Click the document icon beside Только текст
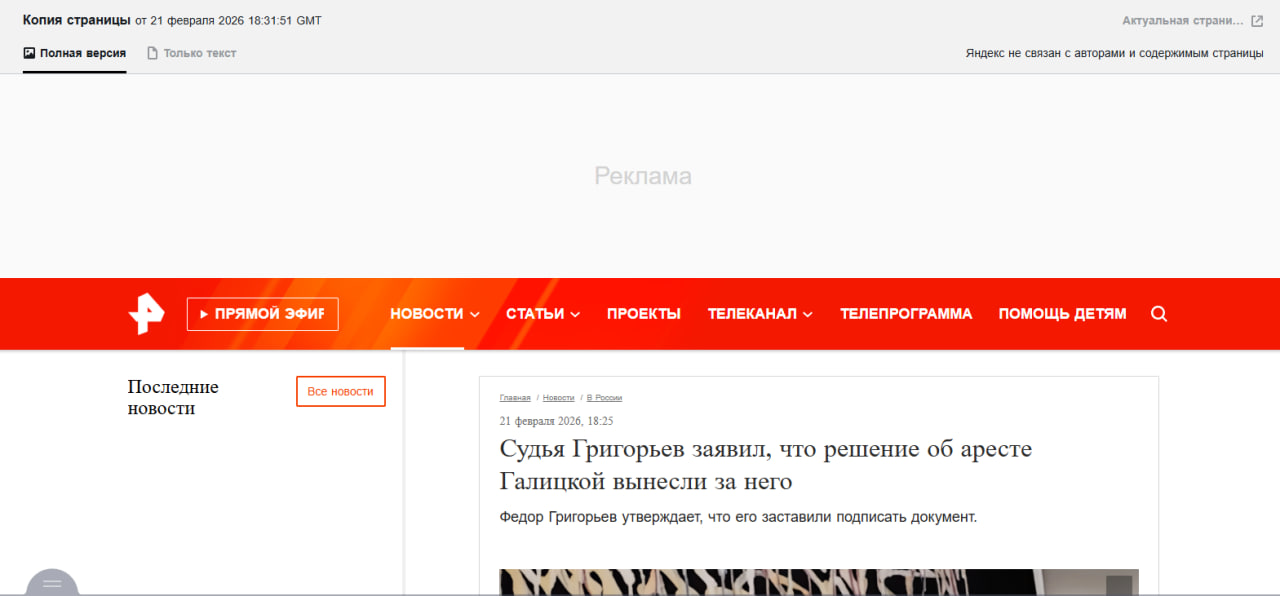The height and width of the screenshot is (596, 1280). pyautogui.click(x=153, y=53)
